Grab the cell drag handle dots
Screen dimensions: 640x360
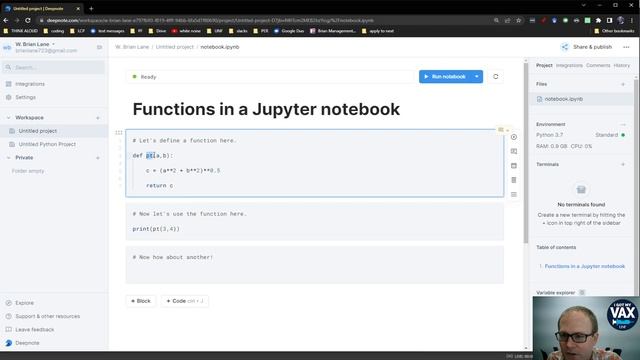[119, 132]
